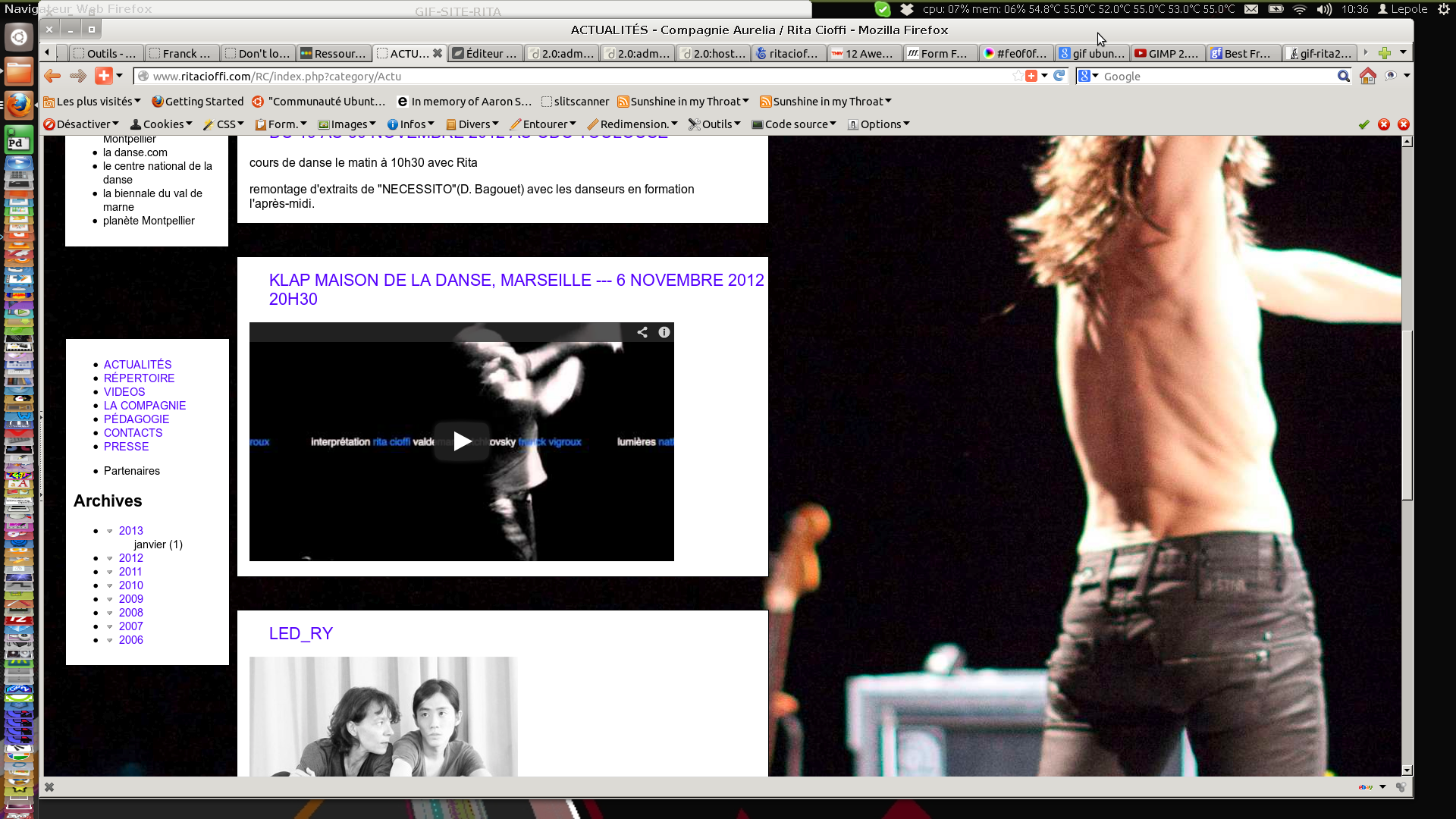Switch to the Éditeur tab

[485, 53]
